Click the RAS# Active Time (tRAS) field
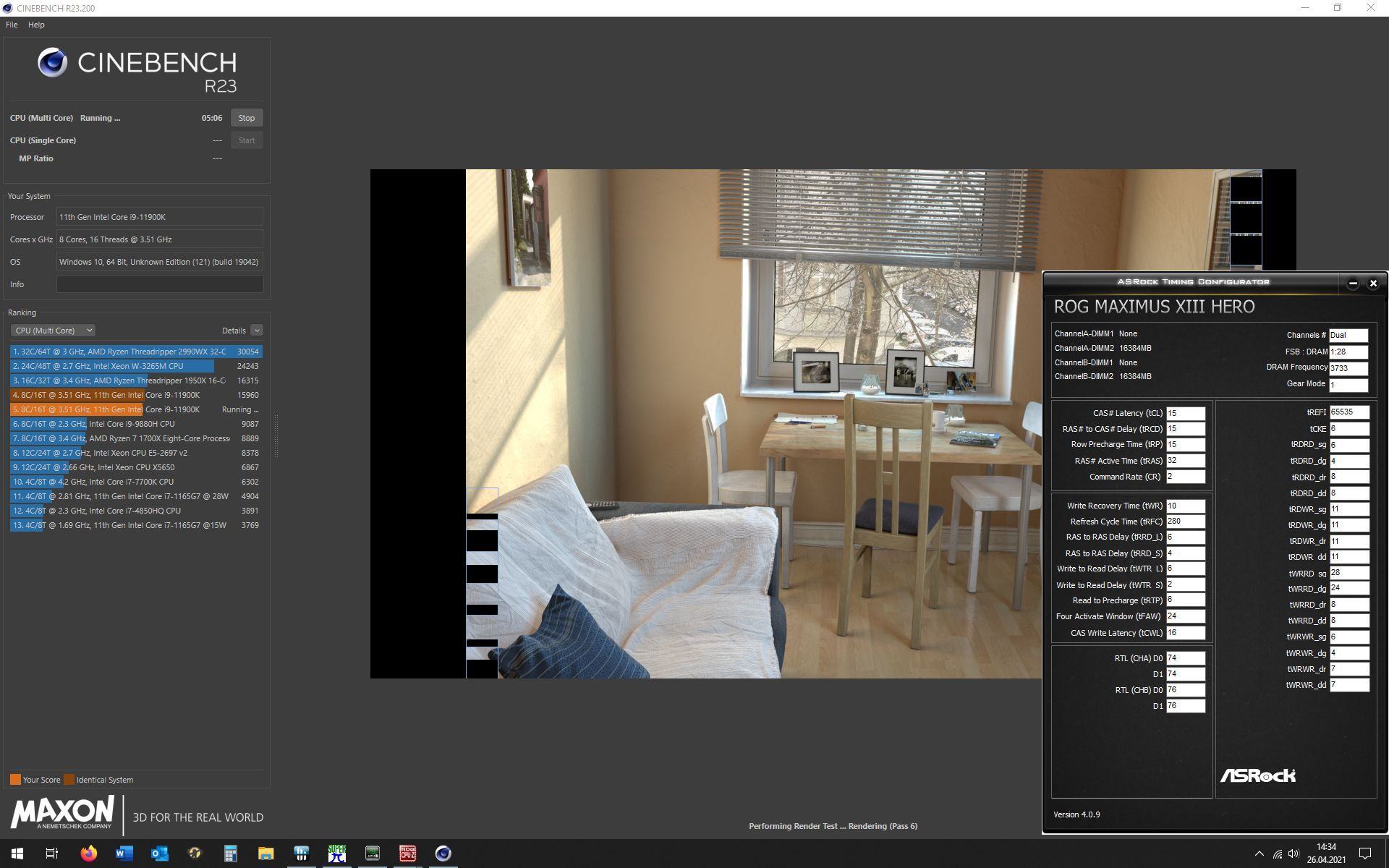The width and height of the screenshot is (1389, 868). click(x=1186, y=461)
